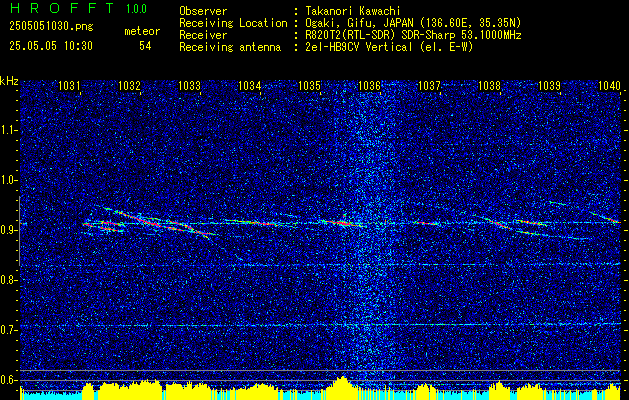Click the kHz axis unit label
Screen dimensions: 629x400
coord(9,81)
